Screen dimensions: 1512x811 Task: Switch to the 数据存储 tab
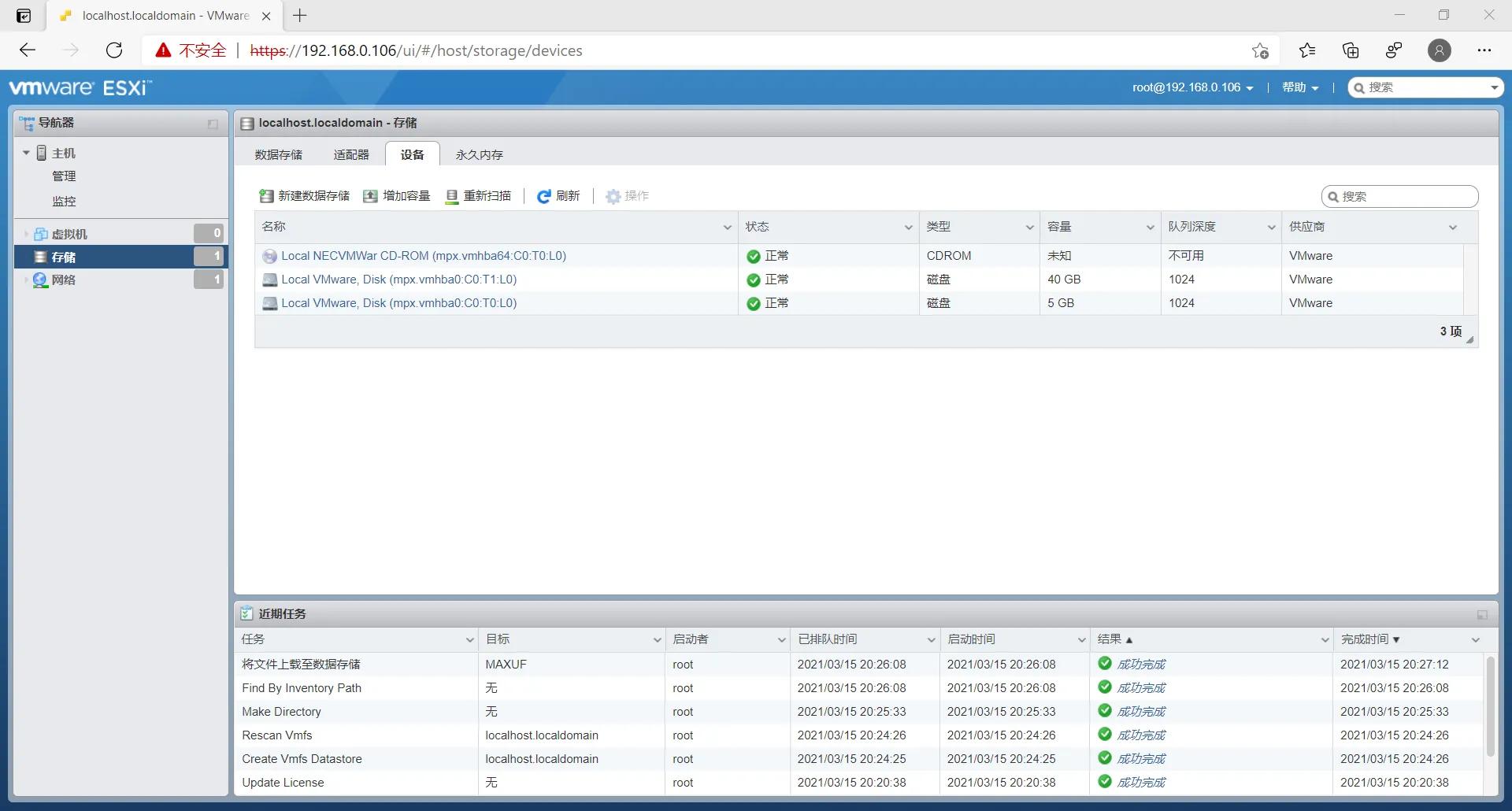coord(279,154)
